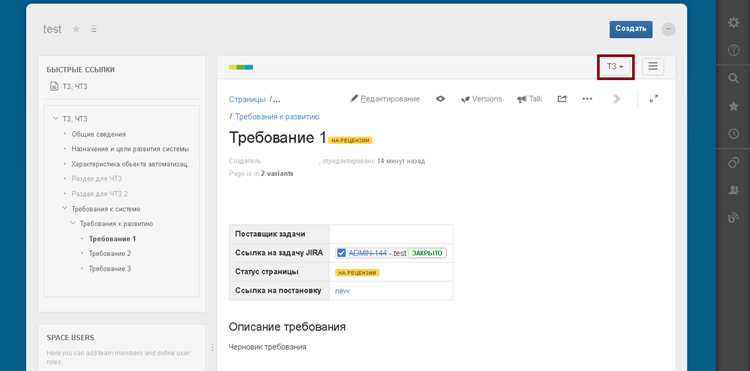Screen dimensions: 750x371
Task: Click the ЗАКРЫТО status badge
Action: (x=427, y=253)
